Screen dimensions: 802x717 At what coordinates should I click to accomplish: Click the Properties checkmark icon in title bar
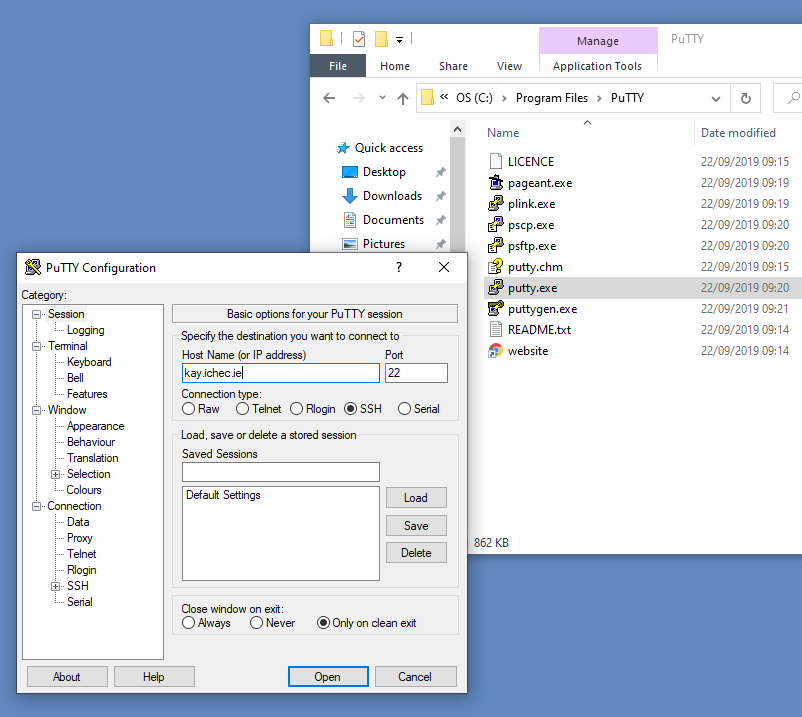359,39
